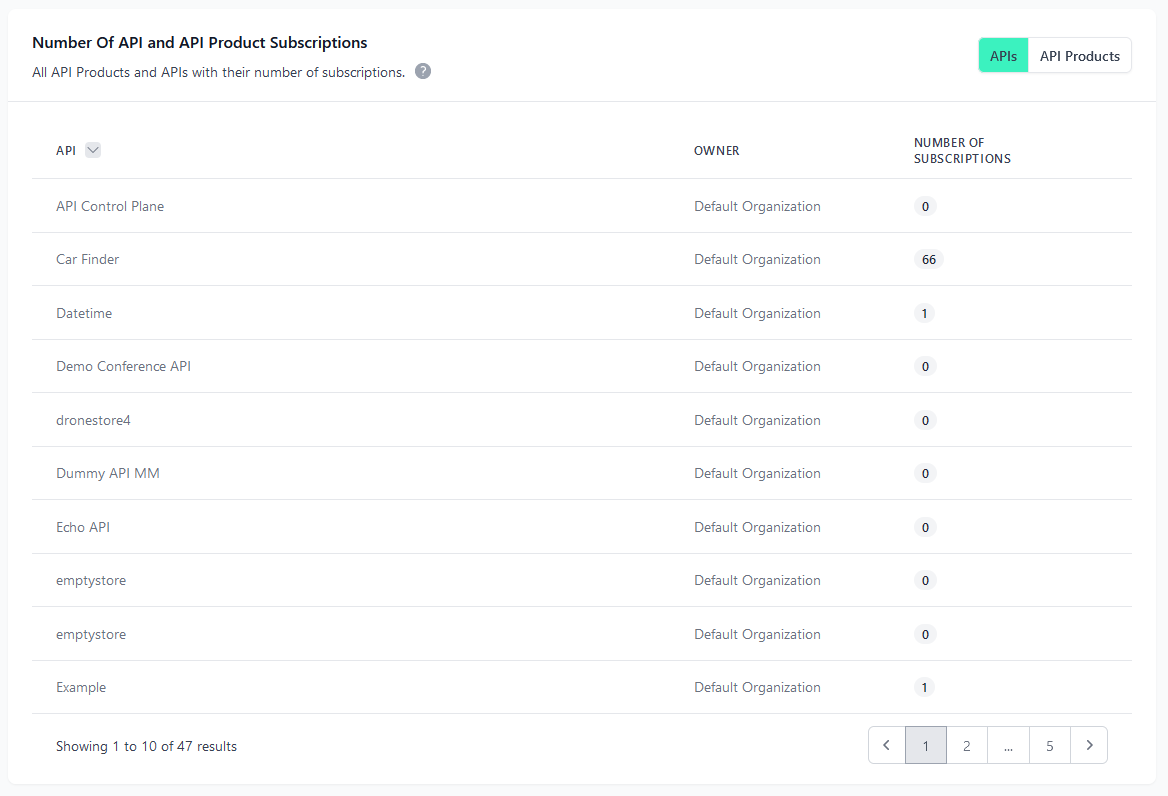1168x796 pixels.
Task: Open the Dummy API MM entry
Action: pyautogui.click(x=108, y=473)
